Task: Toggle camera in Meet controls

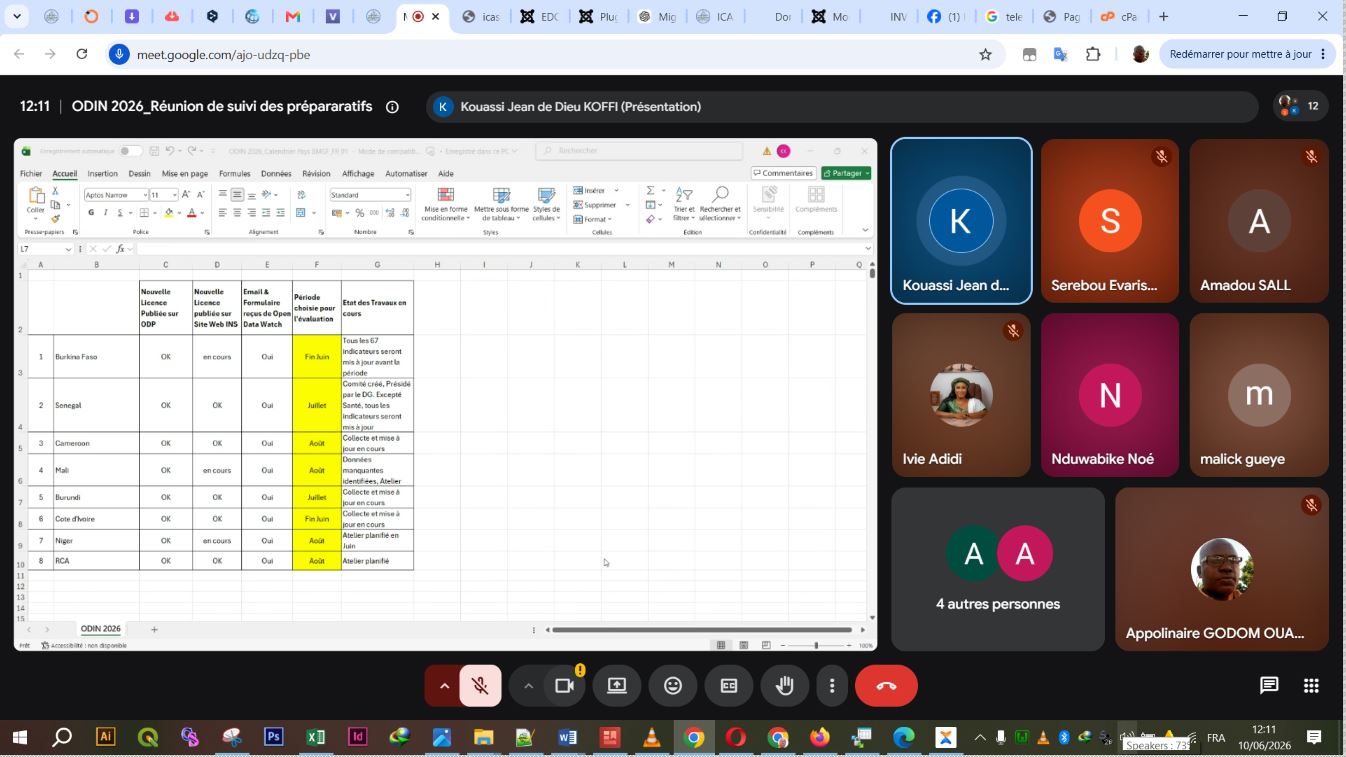Action: (x=564, y=686)
